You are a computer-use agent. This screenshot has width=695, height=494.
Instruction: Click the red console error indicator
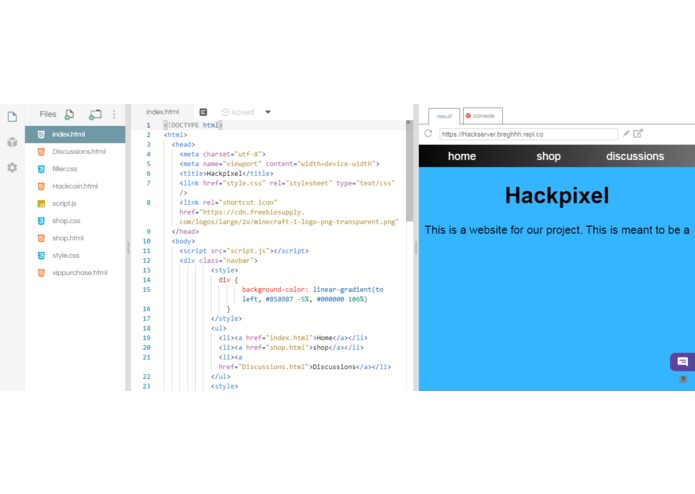pos(468,116)
